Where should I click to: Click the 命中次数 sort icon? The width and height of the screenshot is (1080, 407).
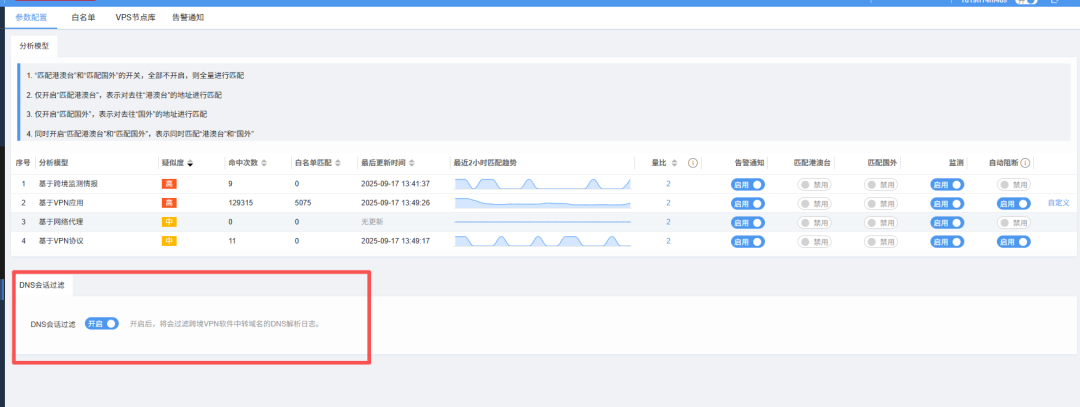pos(264,163)
